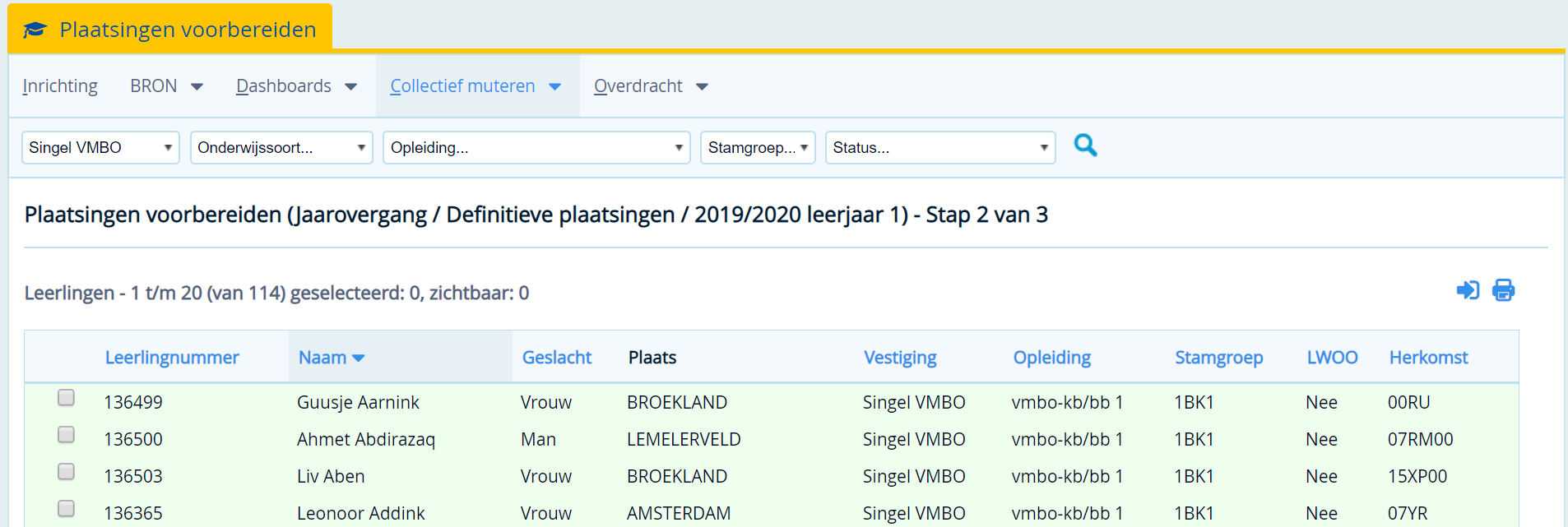
Task: Sort by the Vestiging column header
Action: point(900,358)
